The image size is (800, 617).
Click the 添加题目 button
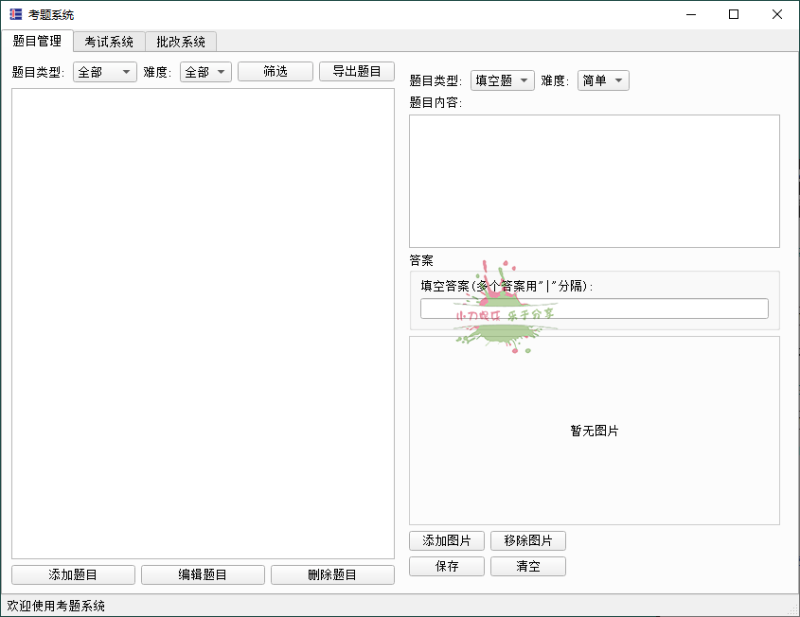[x=72, y=575]
